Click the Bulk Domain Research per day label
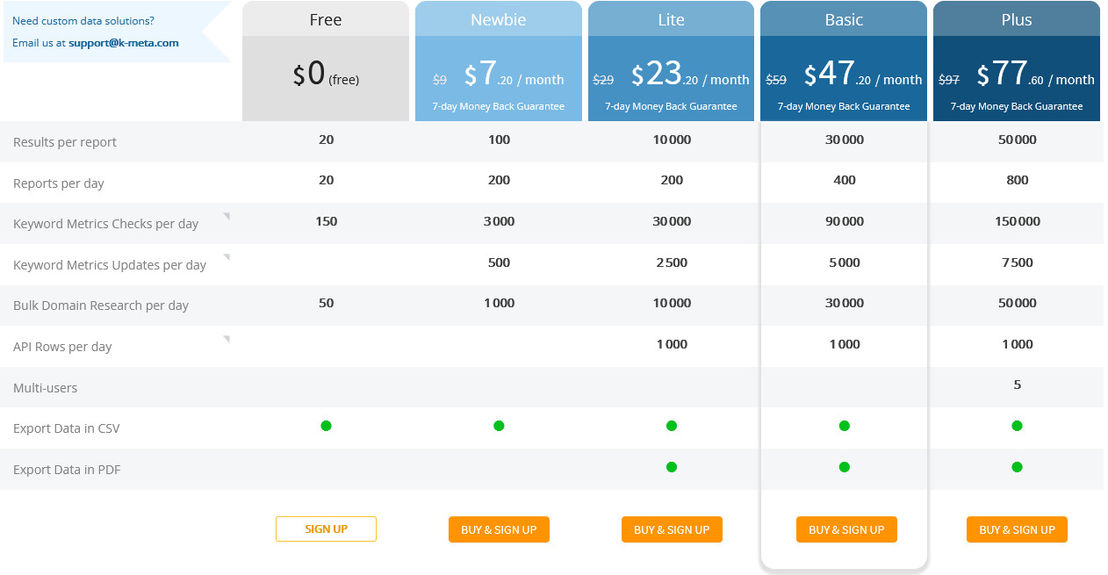 101,306
